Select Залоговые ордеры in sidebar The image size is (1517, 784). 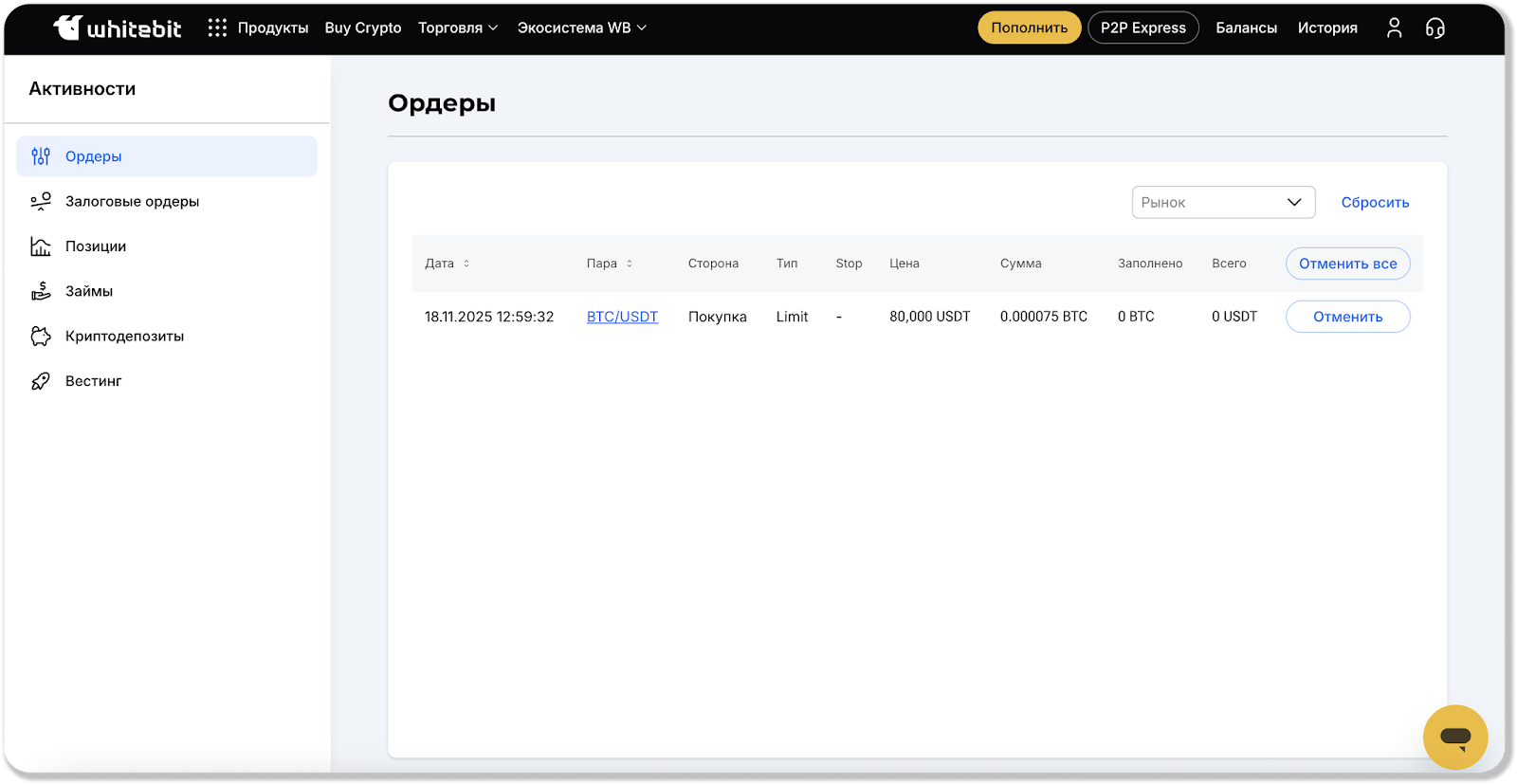(132, 201)
